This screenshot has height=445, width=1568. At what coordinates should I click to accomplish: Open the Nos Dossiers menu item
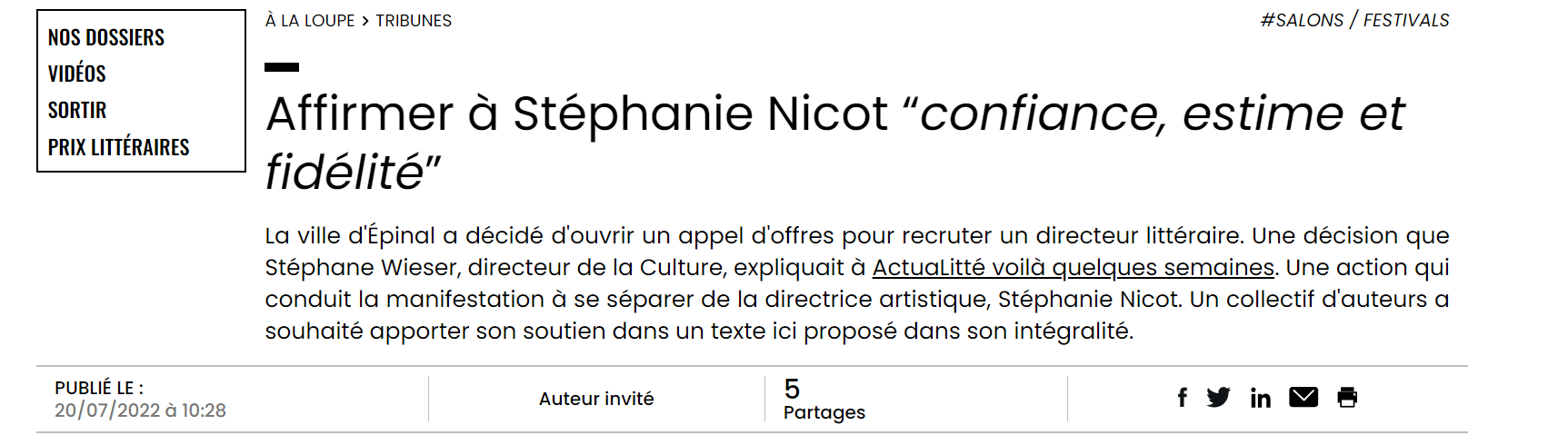(106, 37)
